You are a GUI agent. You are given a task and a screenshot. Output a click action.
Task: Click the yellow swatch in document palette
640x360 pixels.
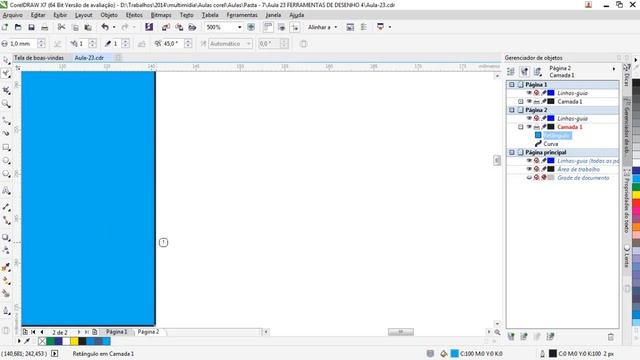[74, 341]
